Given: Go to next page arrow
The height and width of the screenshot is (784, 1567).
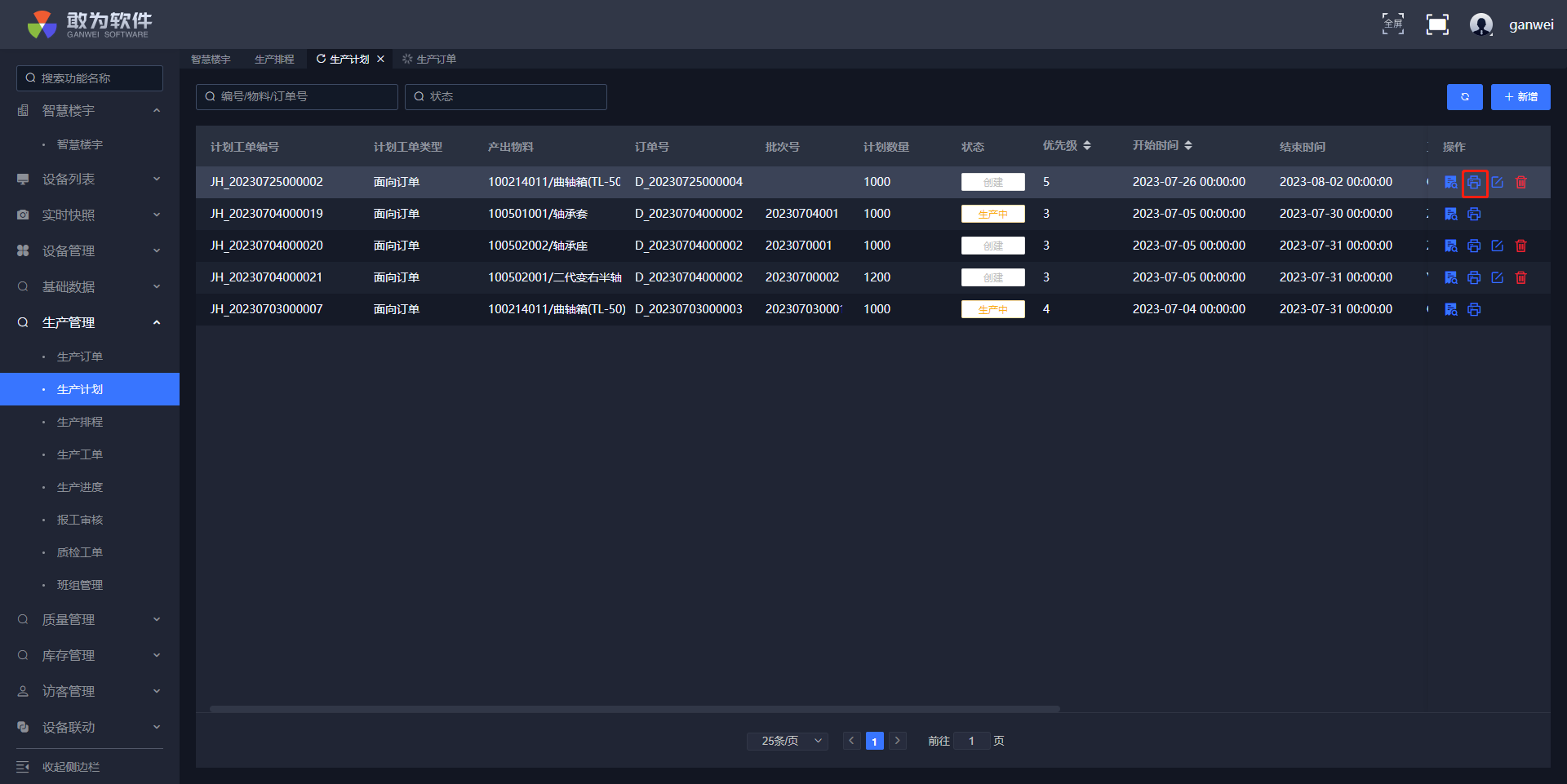Looking at the screenshot, I should pyautogui.click(x=898, y=741).
